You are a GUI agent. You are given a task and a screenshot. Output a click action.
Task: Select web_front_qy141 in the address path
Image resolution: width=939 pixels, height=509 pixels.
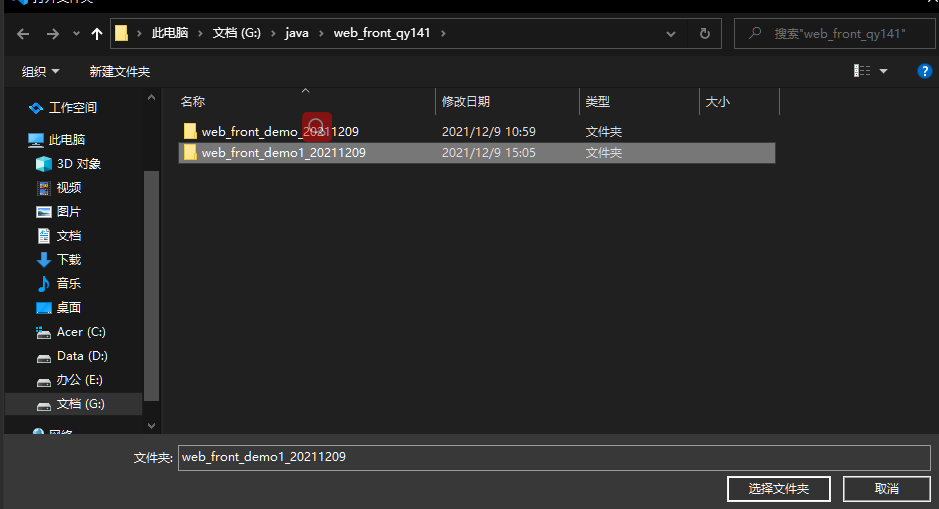pyautogui.click(x=381, y=33)
